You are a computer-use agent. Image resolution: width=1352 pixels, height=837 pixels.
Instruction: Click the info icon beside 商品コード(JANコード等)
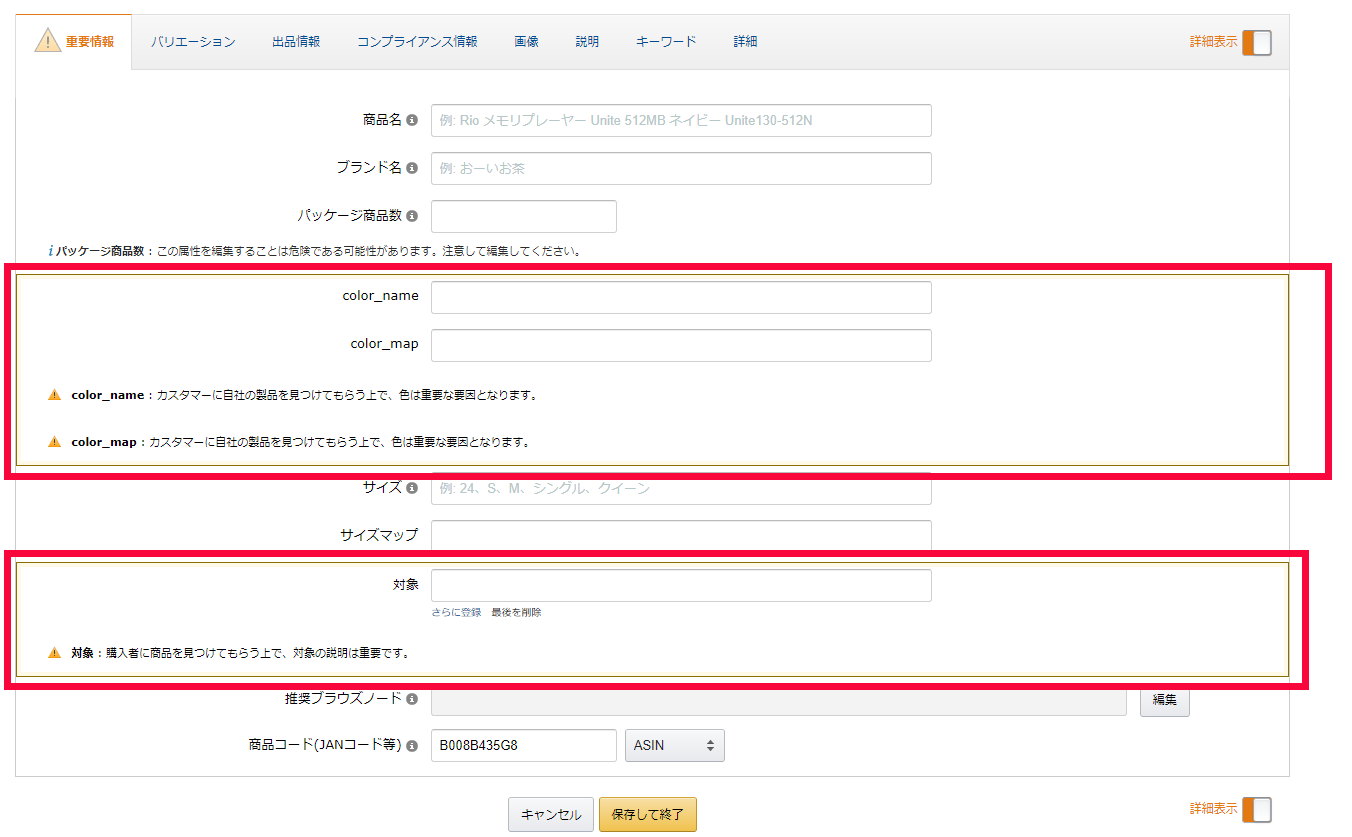click(412, 746)
